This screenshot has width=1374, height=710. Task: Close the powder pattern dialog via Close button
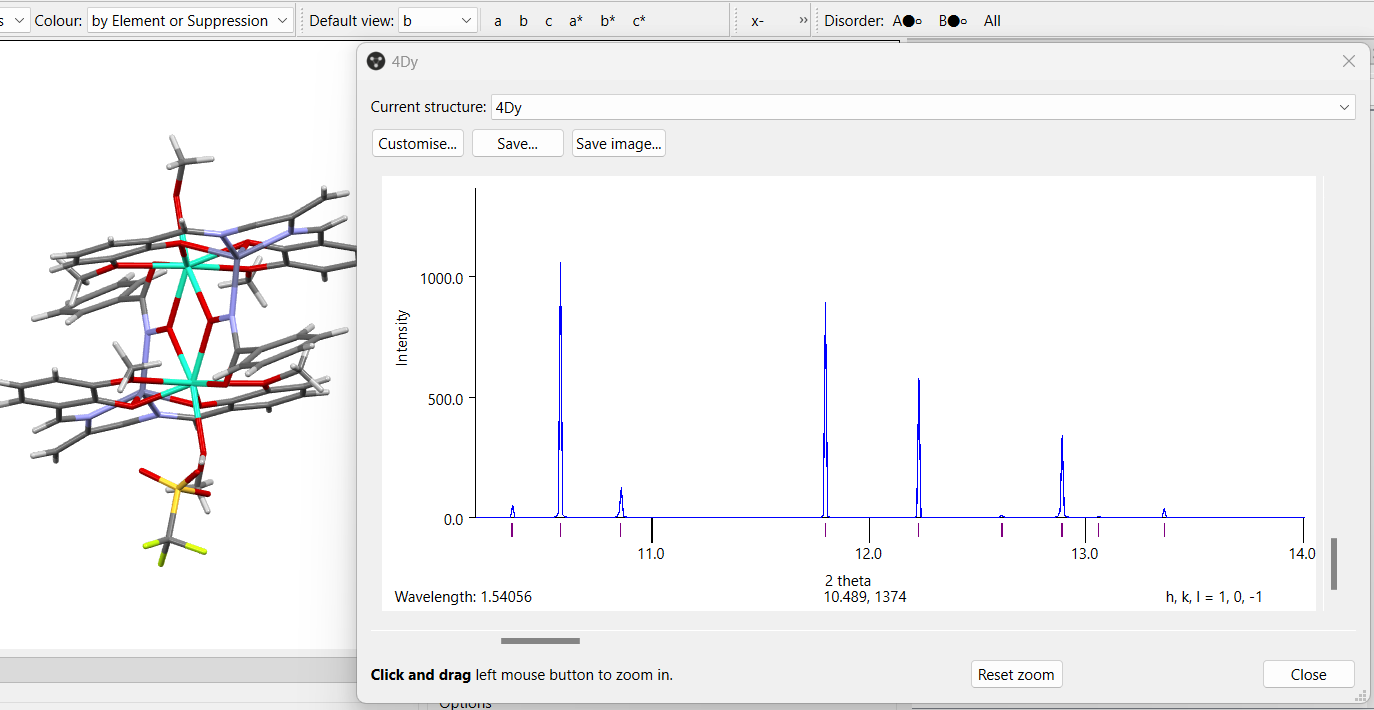[1308, 674]
